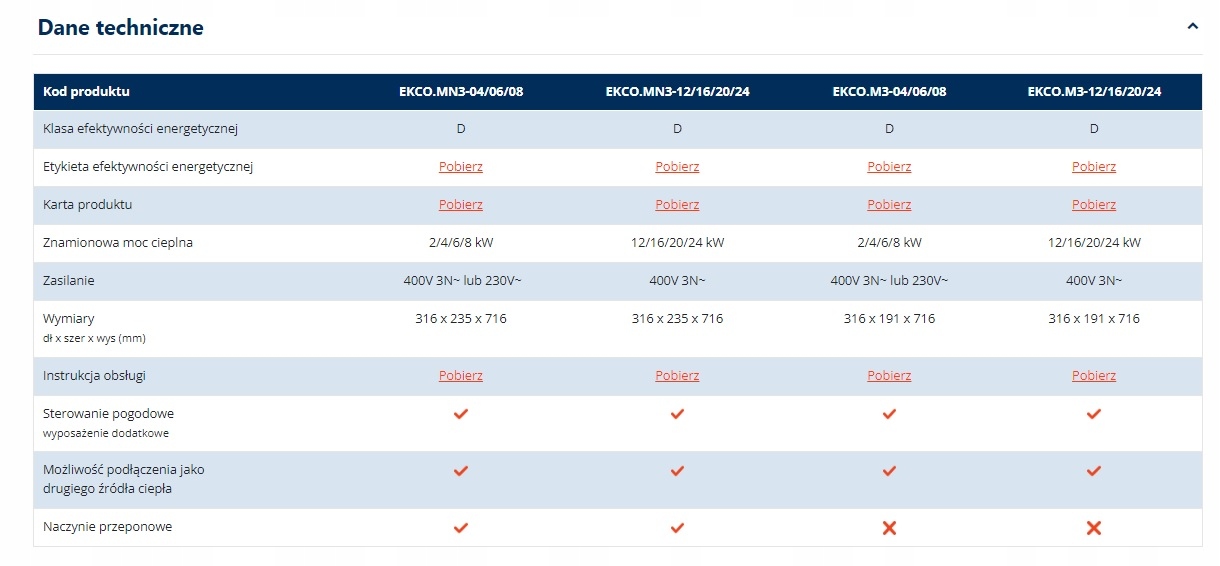
Task: Click Sterowanie pogodowe checkmark for EKCO.MN3-04/06/08
Action: (x=461, y=414)
